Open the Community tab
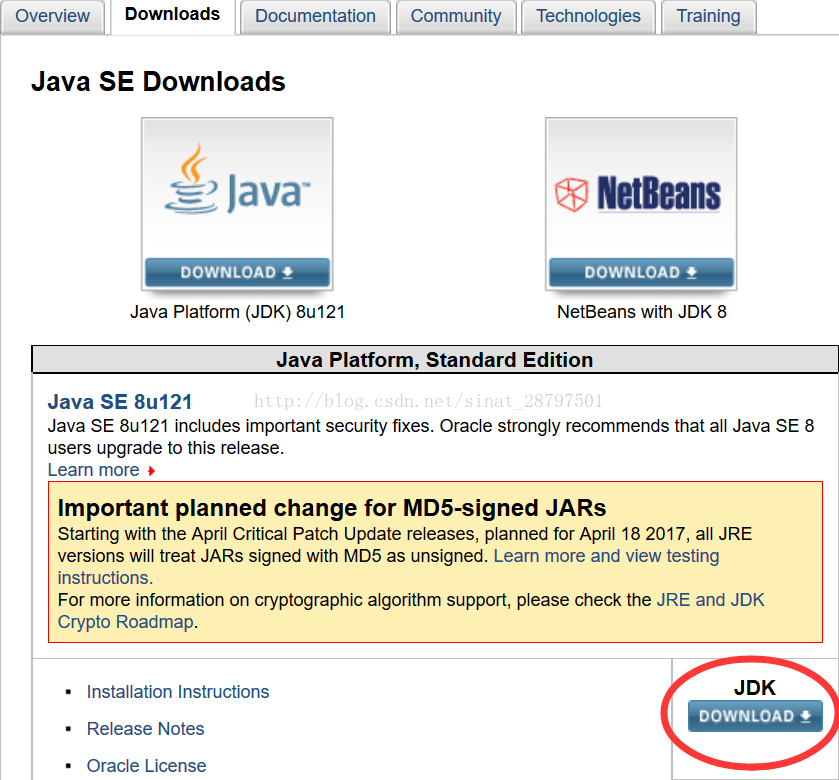Image resolution: width=839 pixels, height=780 pixels. coord(456,16)
